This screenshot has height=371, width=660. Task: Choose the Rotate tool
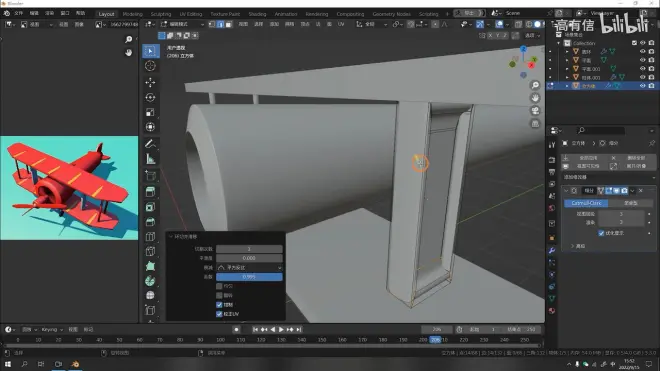coord(150,97)
